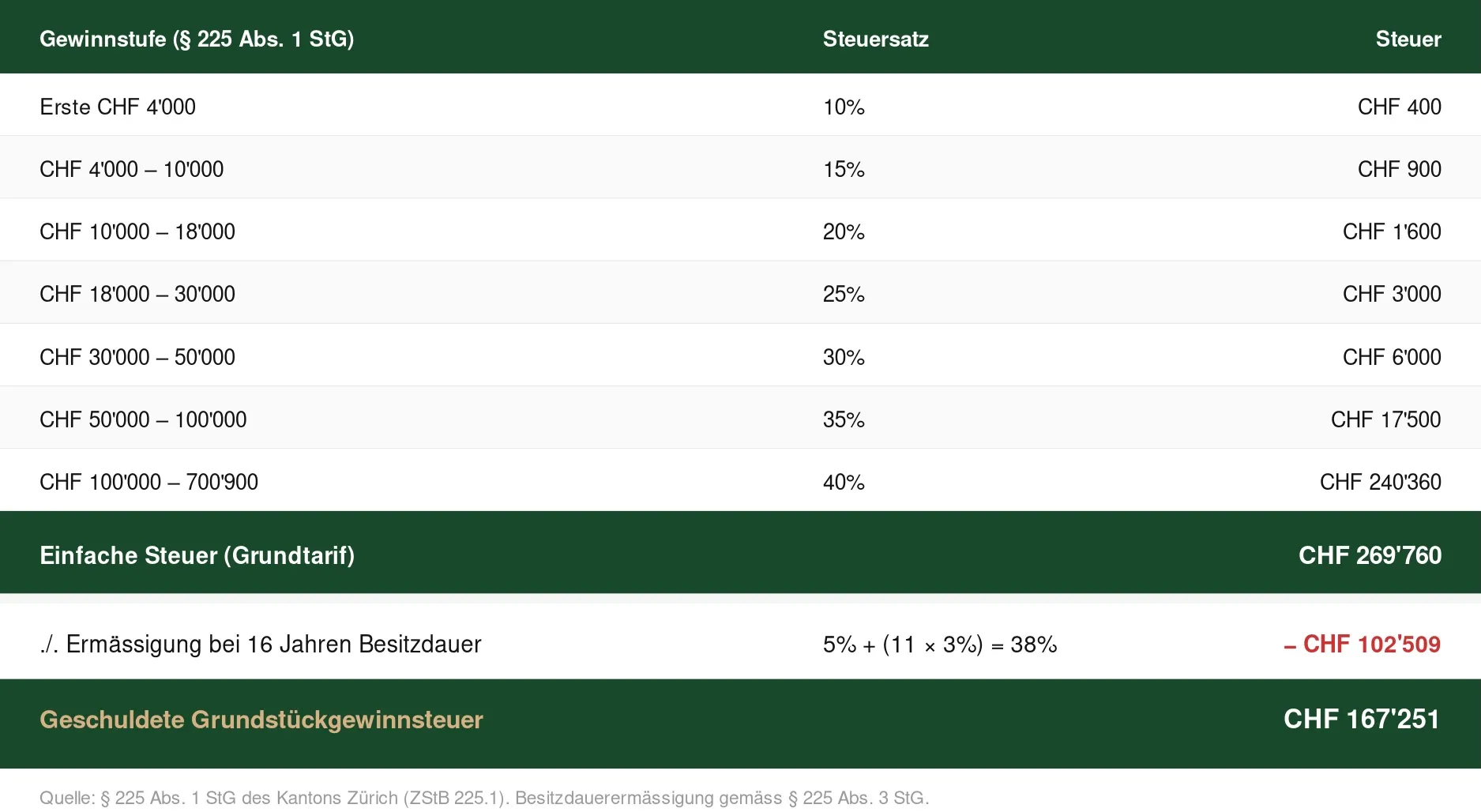Click the 35% tax rate cell
Image resolution: width=1481 pixels, height=812 pixels.
(x=844, y=419)
